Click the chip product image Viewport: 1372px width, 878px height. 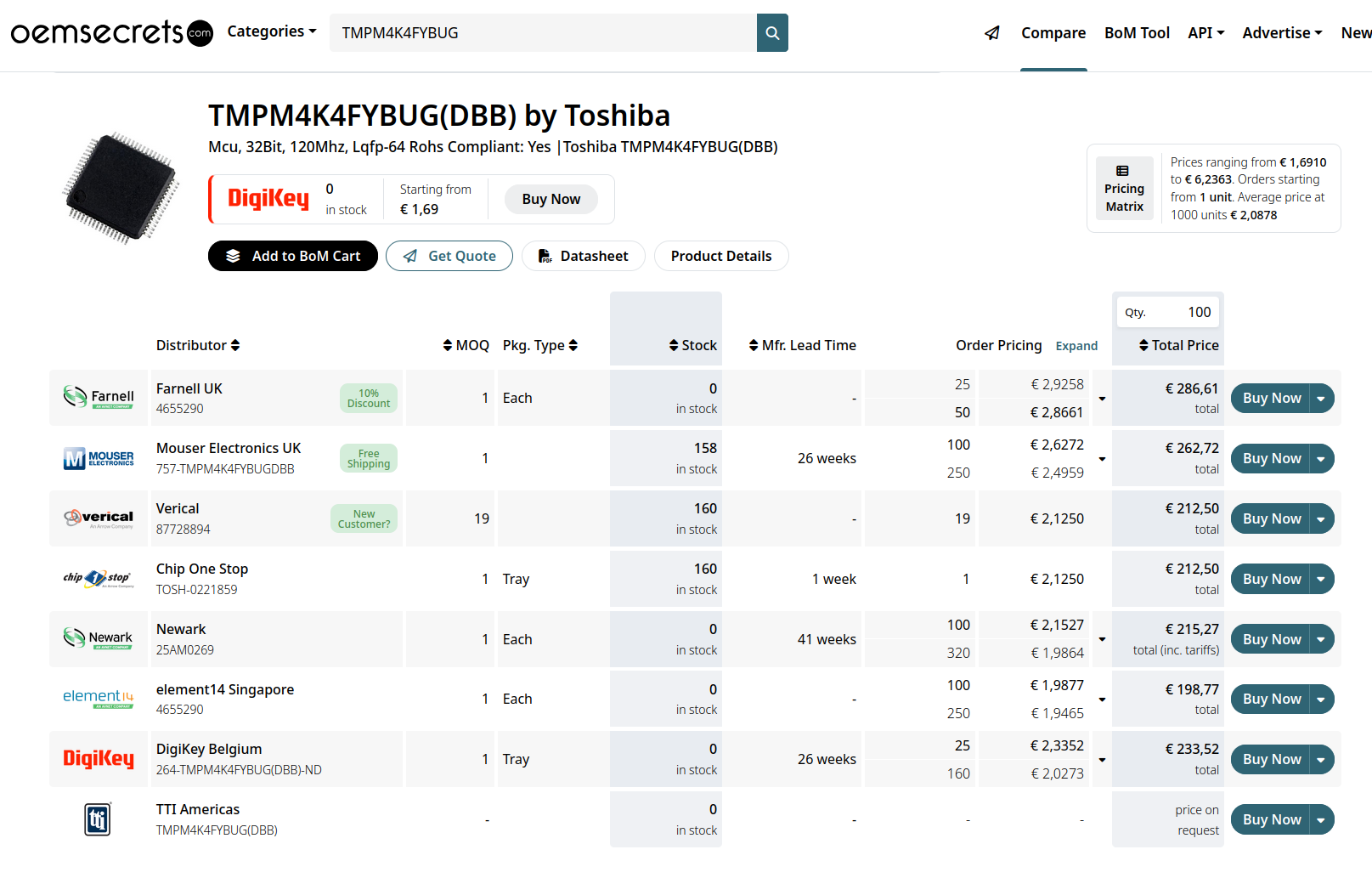(x=122, y=188)
